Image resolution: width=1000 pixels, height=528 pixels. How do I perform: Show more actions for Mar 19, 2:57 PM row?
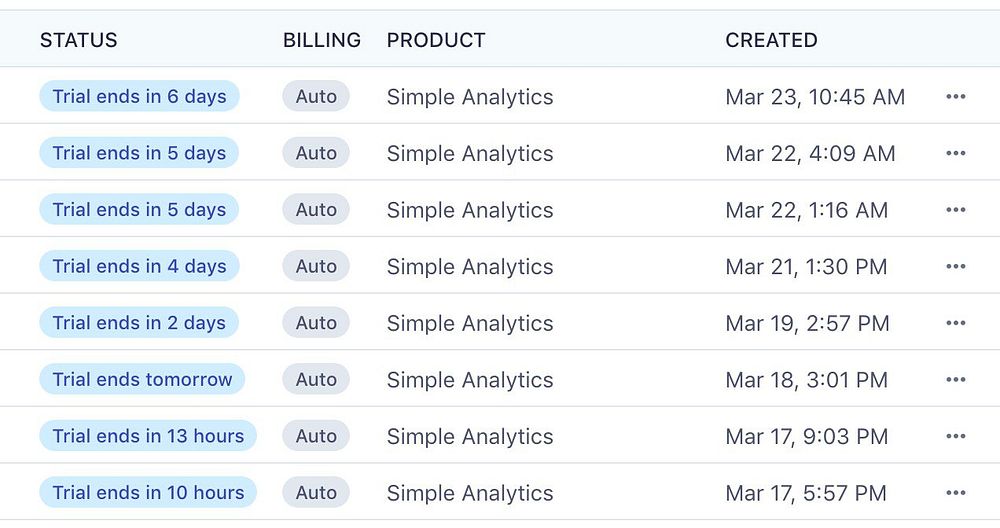click(x=955, y=323)
